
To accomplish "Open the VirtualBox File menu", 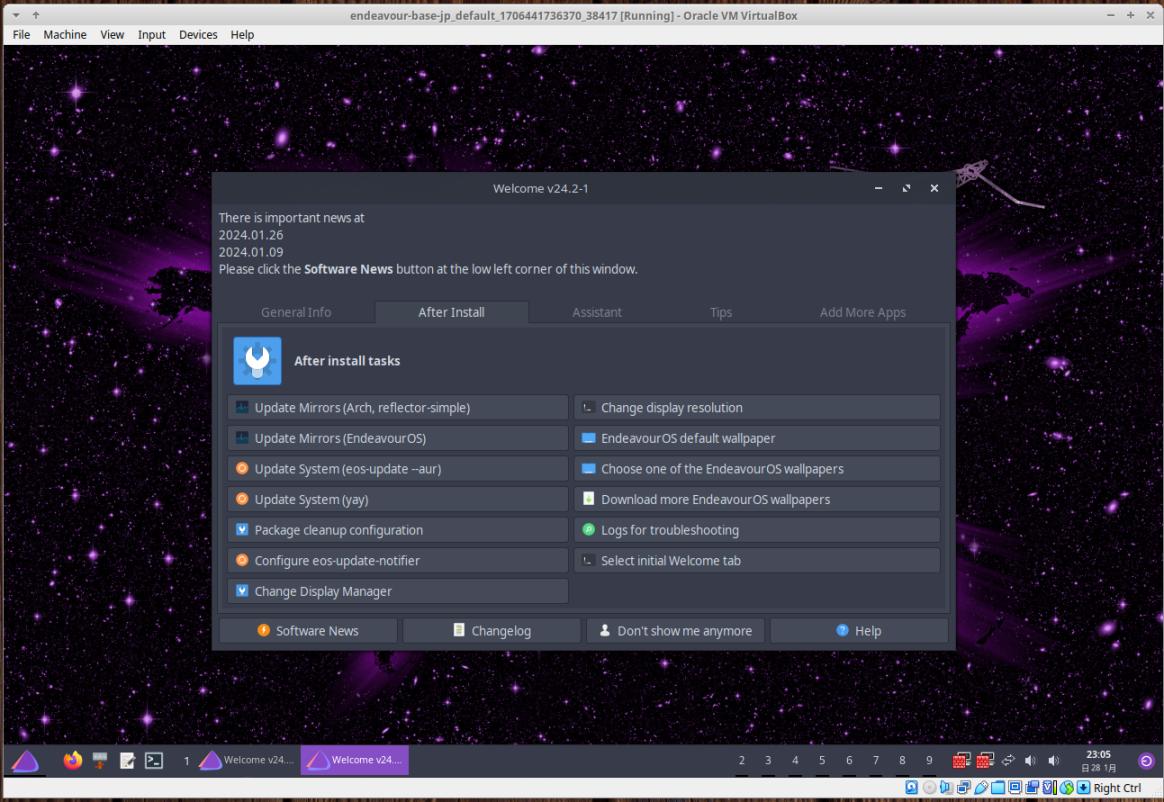I will click(22, 34).
